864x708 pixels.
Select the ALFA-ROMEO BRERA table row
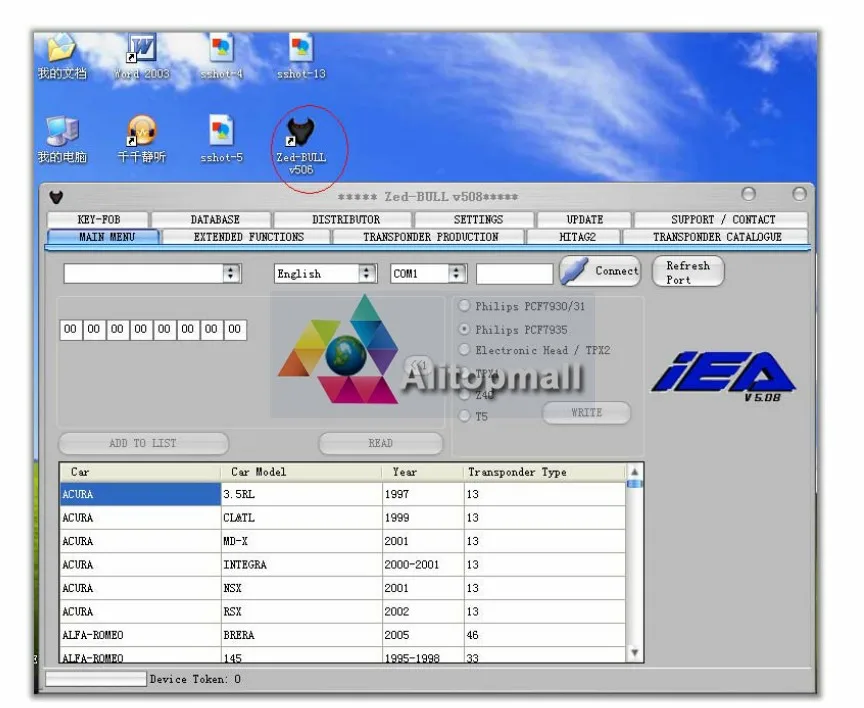coord(342,635)
